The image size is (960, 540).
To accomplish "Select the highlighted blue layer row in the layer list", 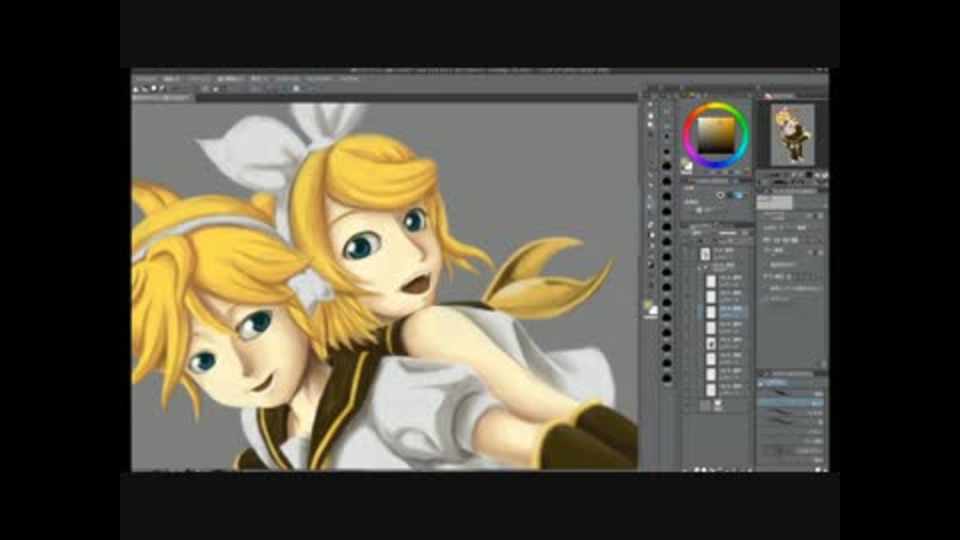I will [722, 312].
